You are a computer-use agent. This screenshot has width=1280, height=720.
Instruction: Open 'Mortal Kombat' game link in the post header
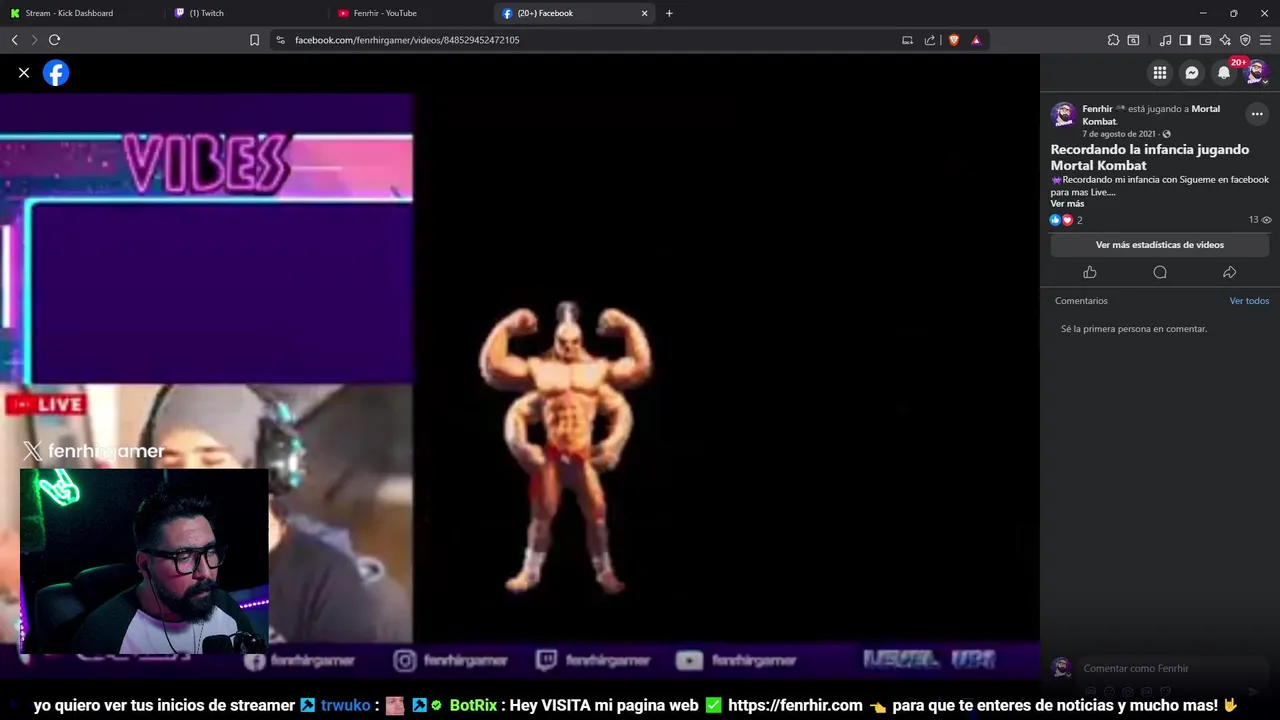click(x=1151, y=115)
